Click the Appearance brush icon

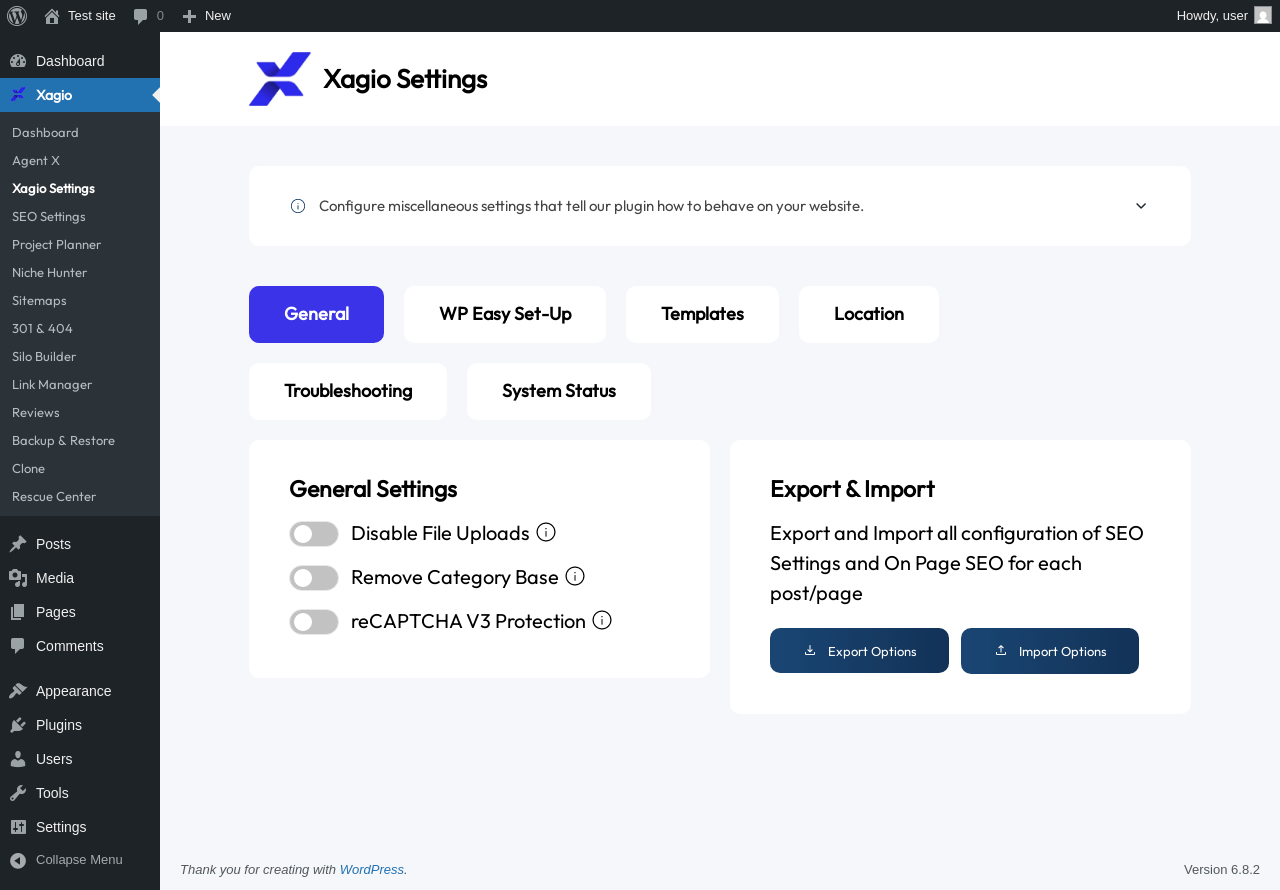pos(18,691)
